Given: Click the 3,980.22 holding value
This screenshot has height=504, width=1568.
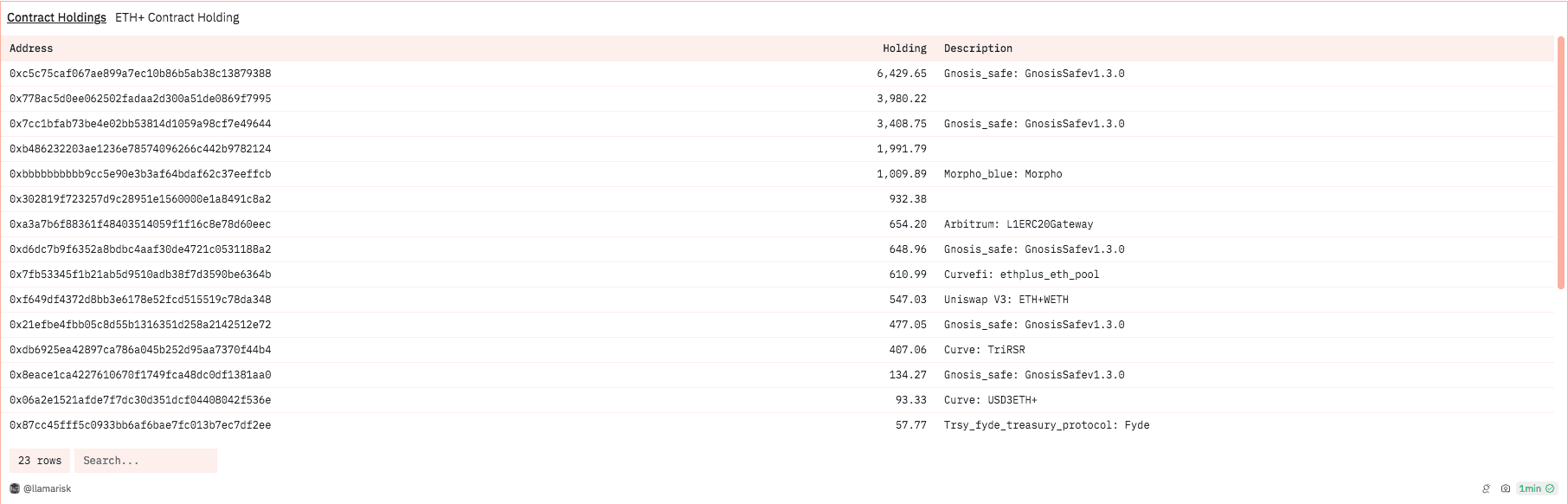Looking at the screenshot, I should pyautogui.click(x=902, y=99).
